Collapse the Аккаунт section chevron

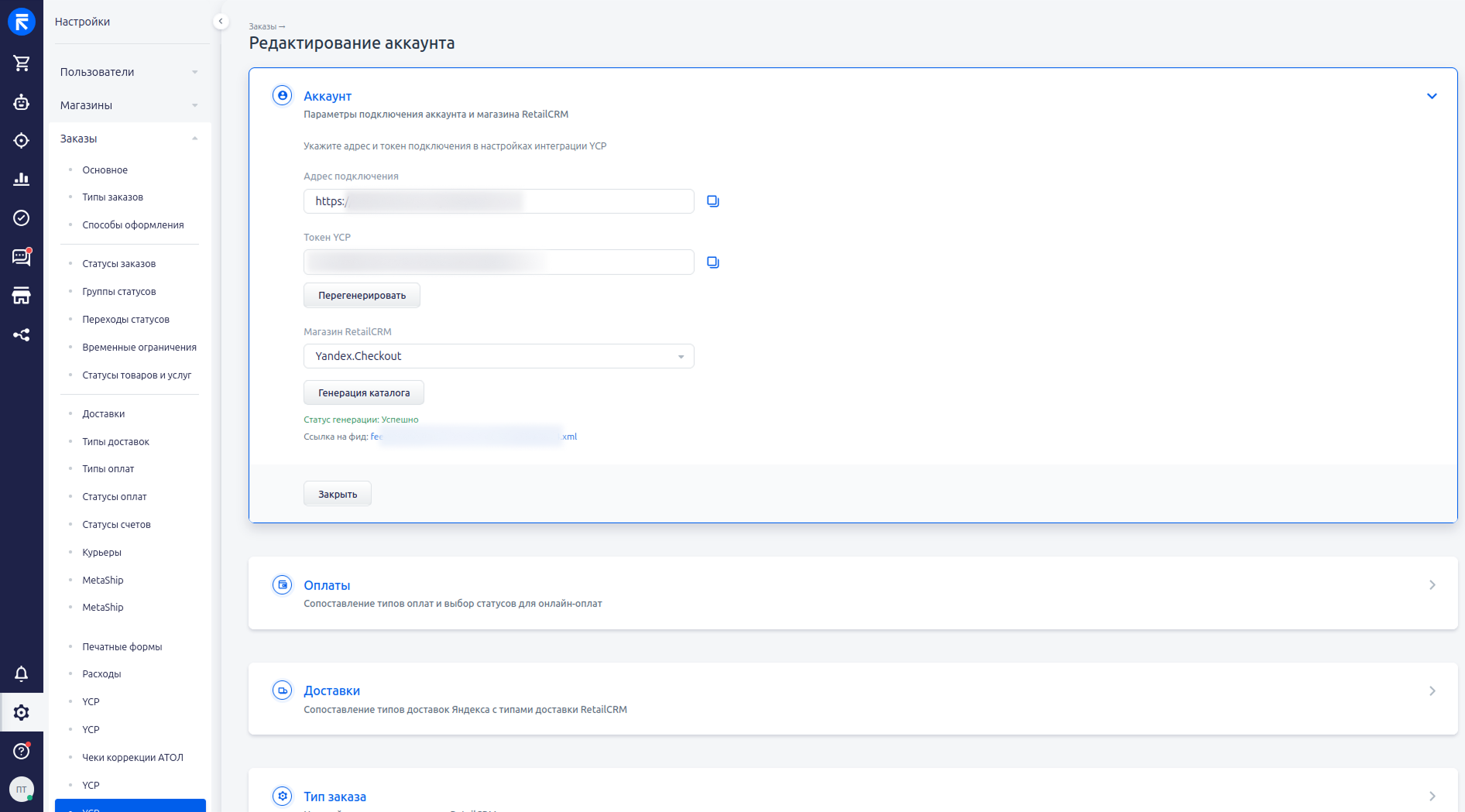click(x=1432, y=96)
